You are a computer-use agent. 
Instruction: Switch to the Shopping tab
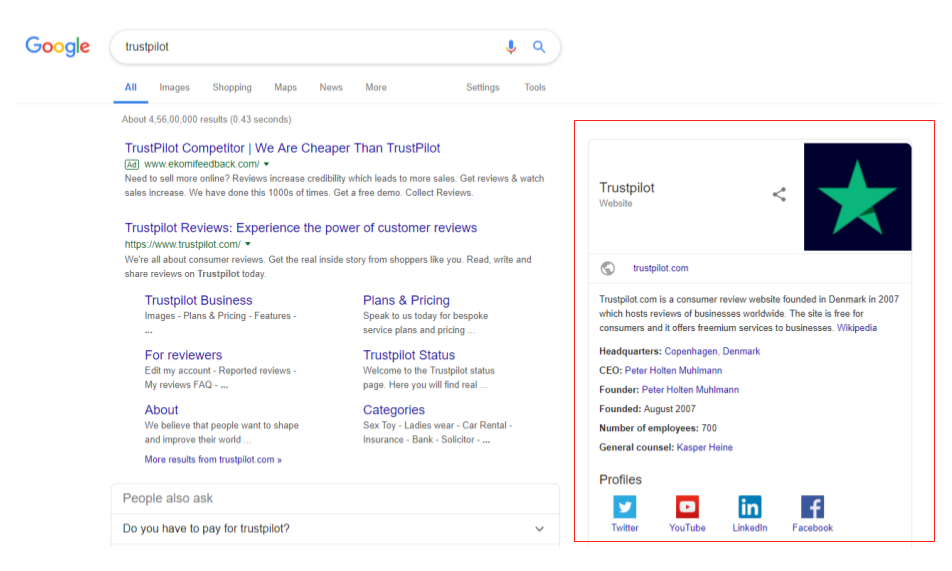click(232, 87)
